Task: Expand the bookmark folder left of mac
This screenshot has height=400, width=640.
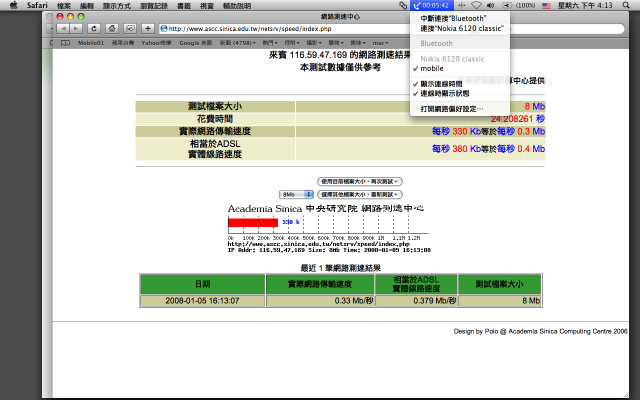Action: pos(358,43)
